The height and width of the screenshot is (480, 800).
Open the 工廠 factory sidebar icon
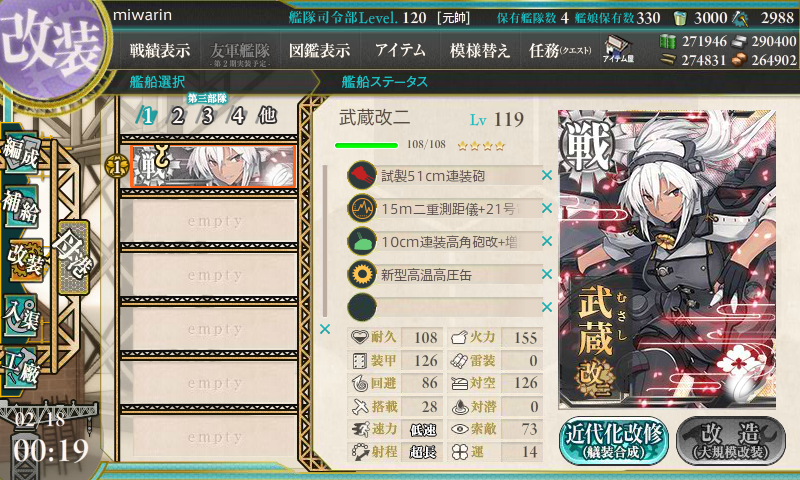tap(21, 366)
